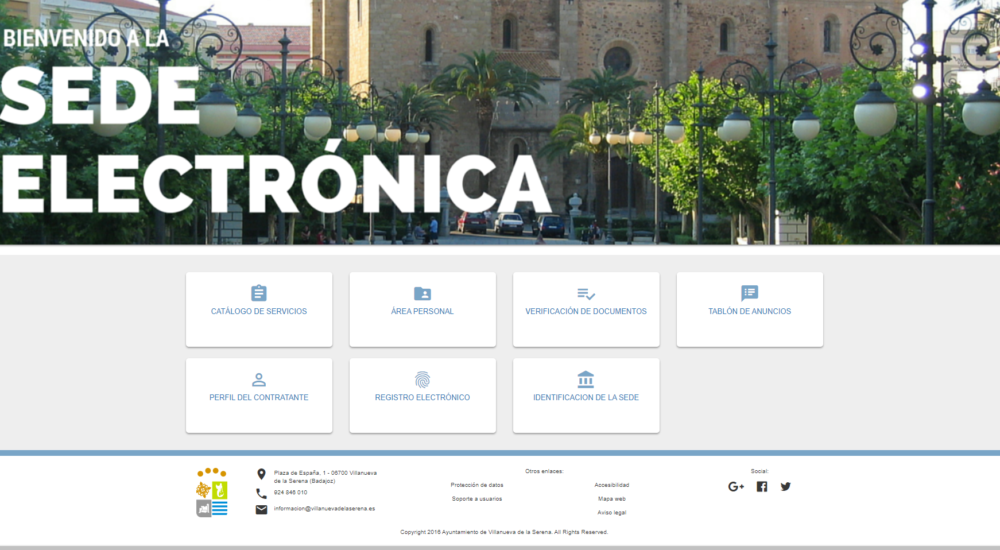1000x550 pixels.
Task: Click the informacion@villanuevadelaserena.es email address
Action: pos(324,508)
